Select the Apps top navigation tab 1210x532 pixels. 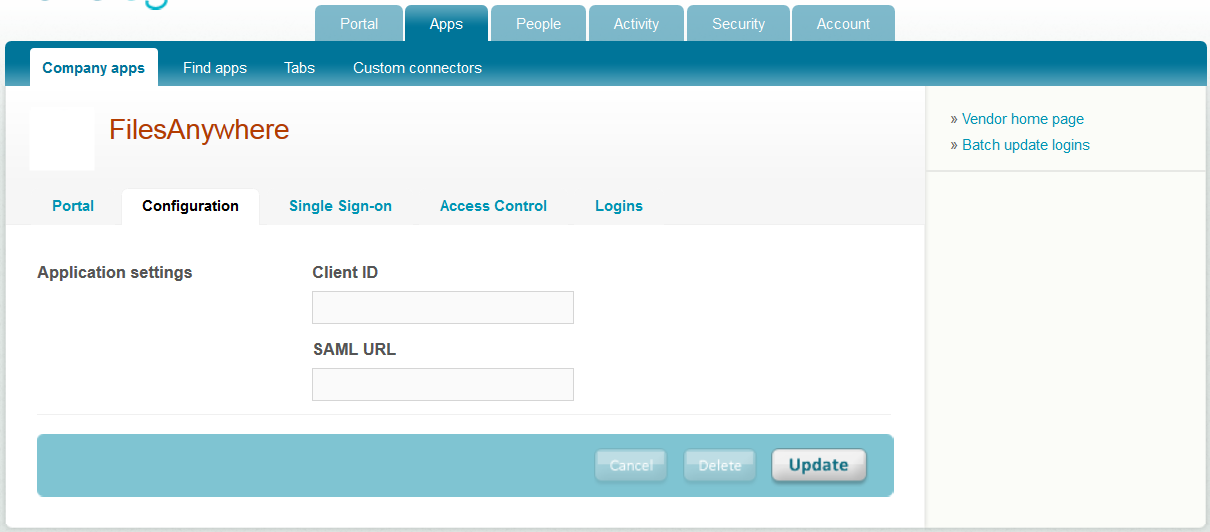(446, 24)
